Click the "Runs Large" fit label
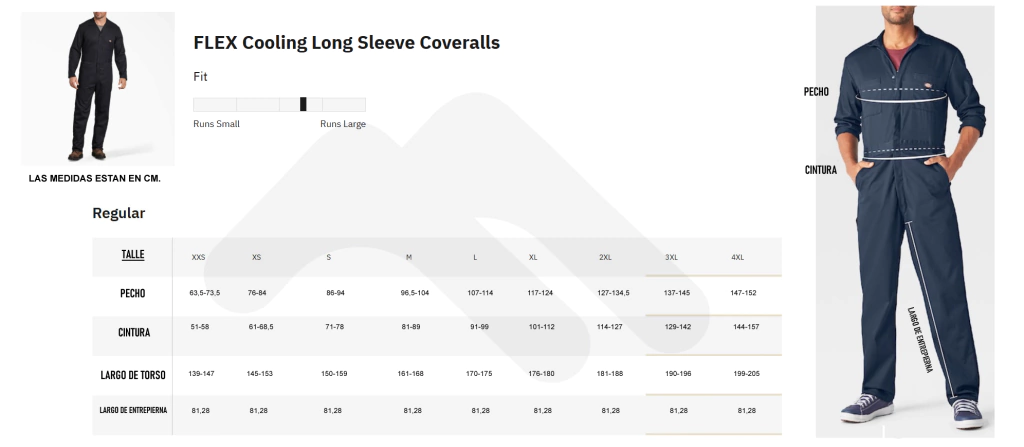Image resolution: width=1024 pixels, height=447 pixels. coord(343,124)
